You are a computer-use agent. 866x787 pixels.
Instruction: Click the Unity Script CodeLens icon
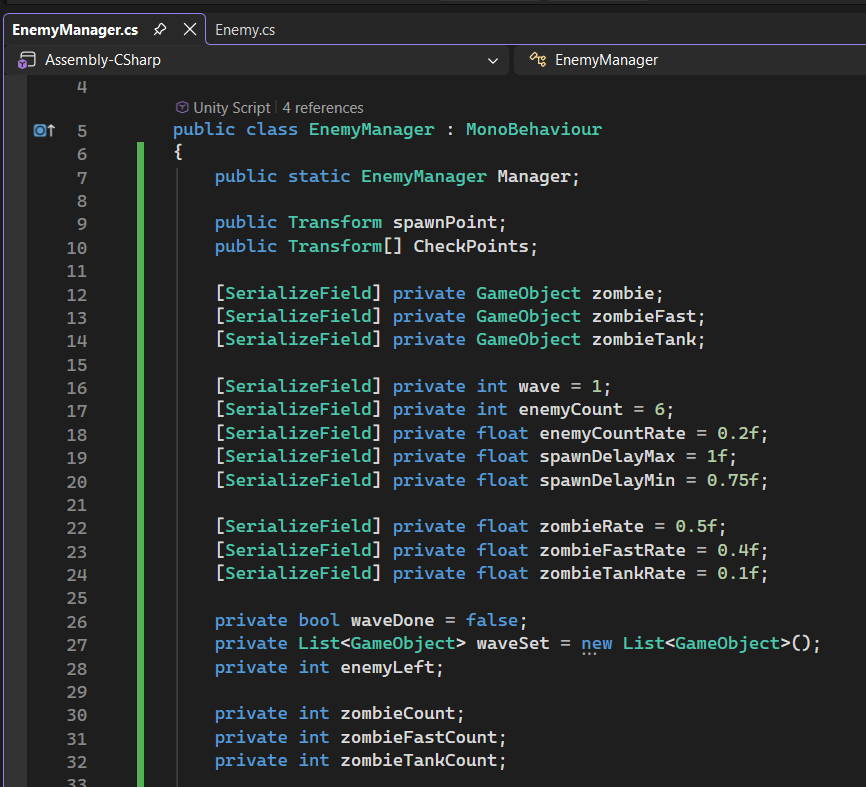181,107
